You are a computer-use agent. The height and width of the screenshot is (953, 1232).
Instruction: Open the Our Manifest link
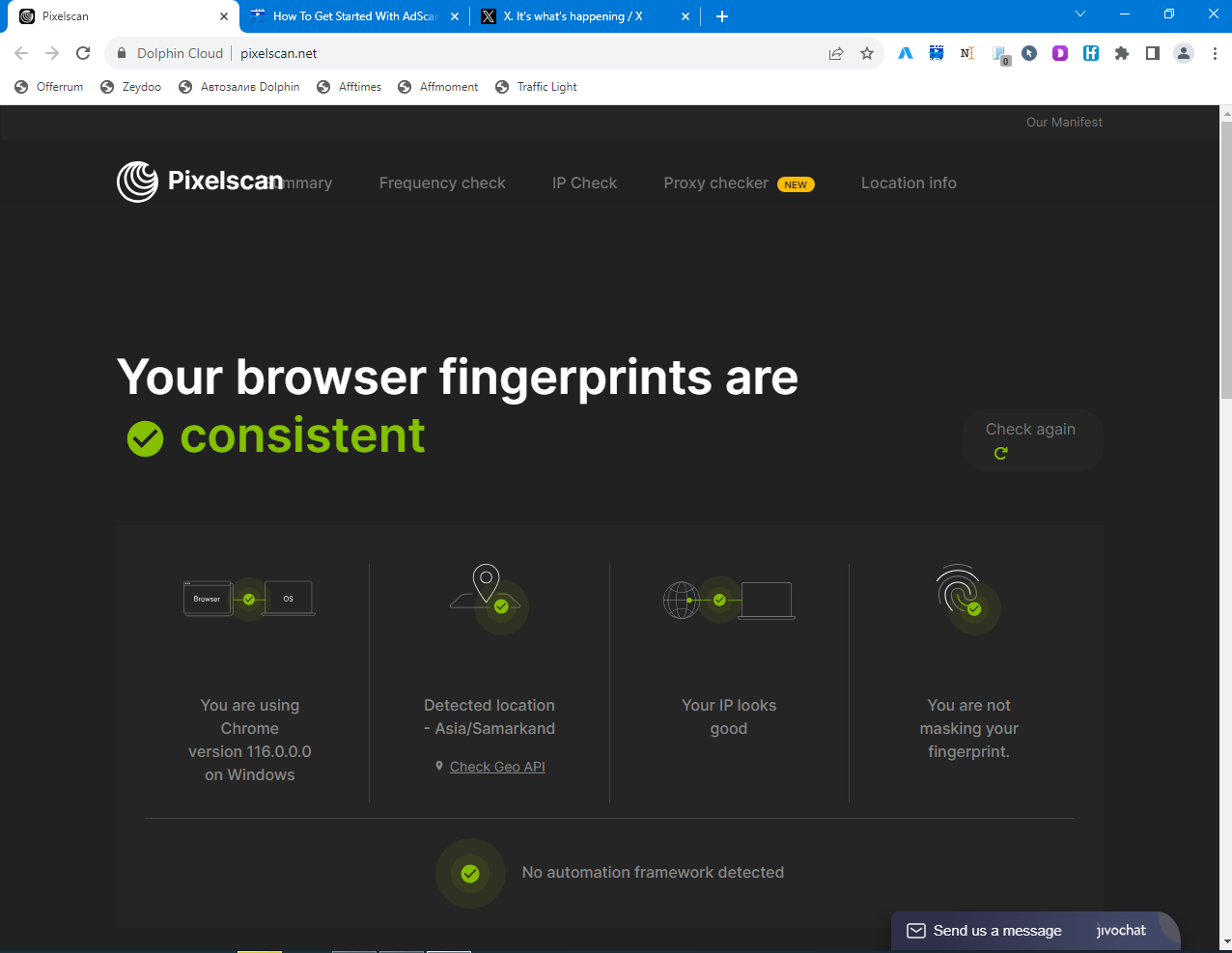(1064, 123)
